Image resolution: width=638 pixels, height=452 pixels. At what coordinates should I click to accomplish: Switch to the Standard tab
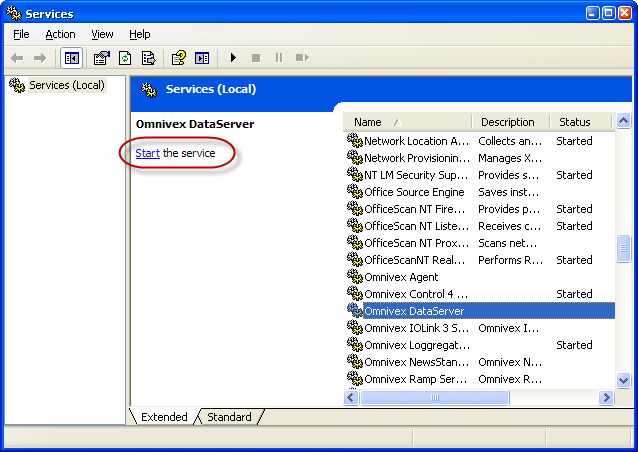pyautogui.click(x=229, y=417)
